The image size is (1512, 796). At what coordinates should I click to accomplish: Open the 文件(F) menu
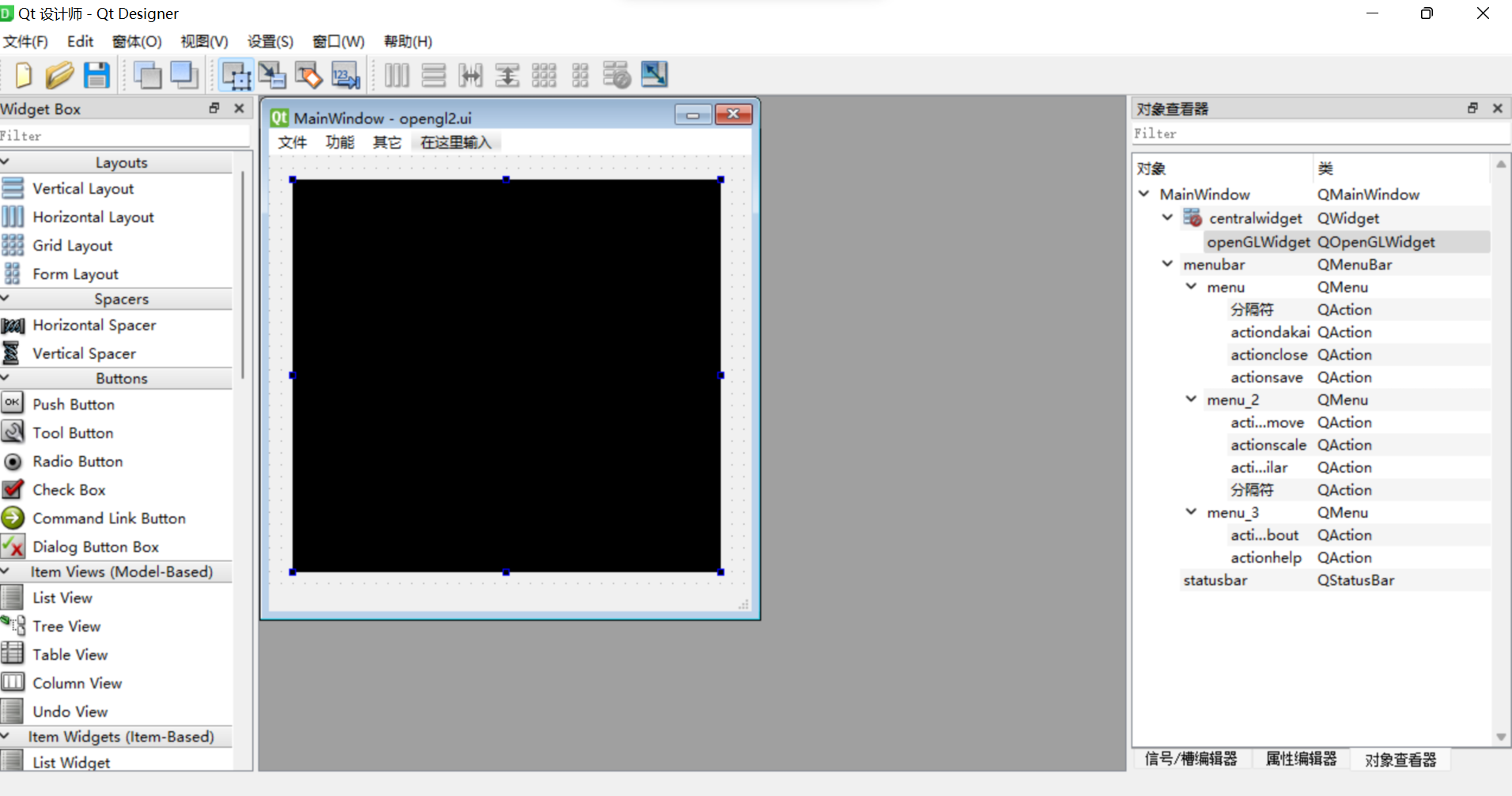point(25,41)
